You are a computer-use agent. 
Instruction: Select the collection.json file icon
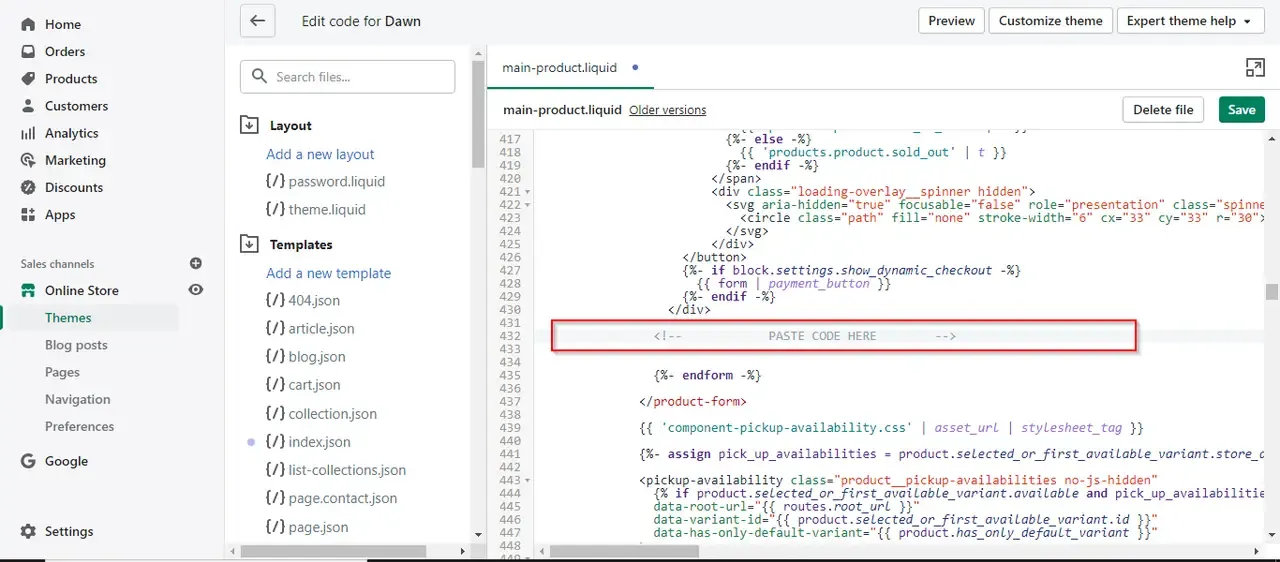(275, 413)
